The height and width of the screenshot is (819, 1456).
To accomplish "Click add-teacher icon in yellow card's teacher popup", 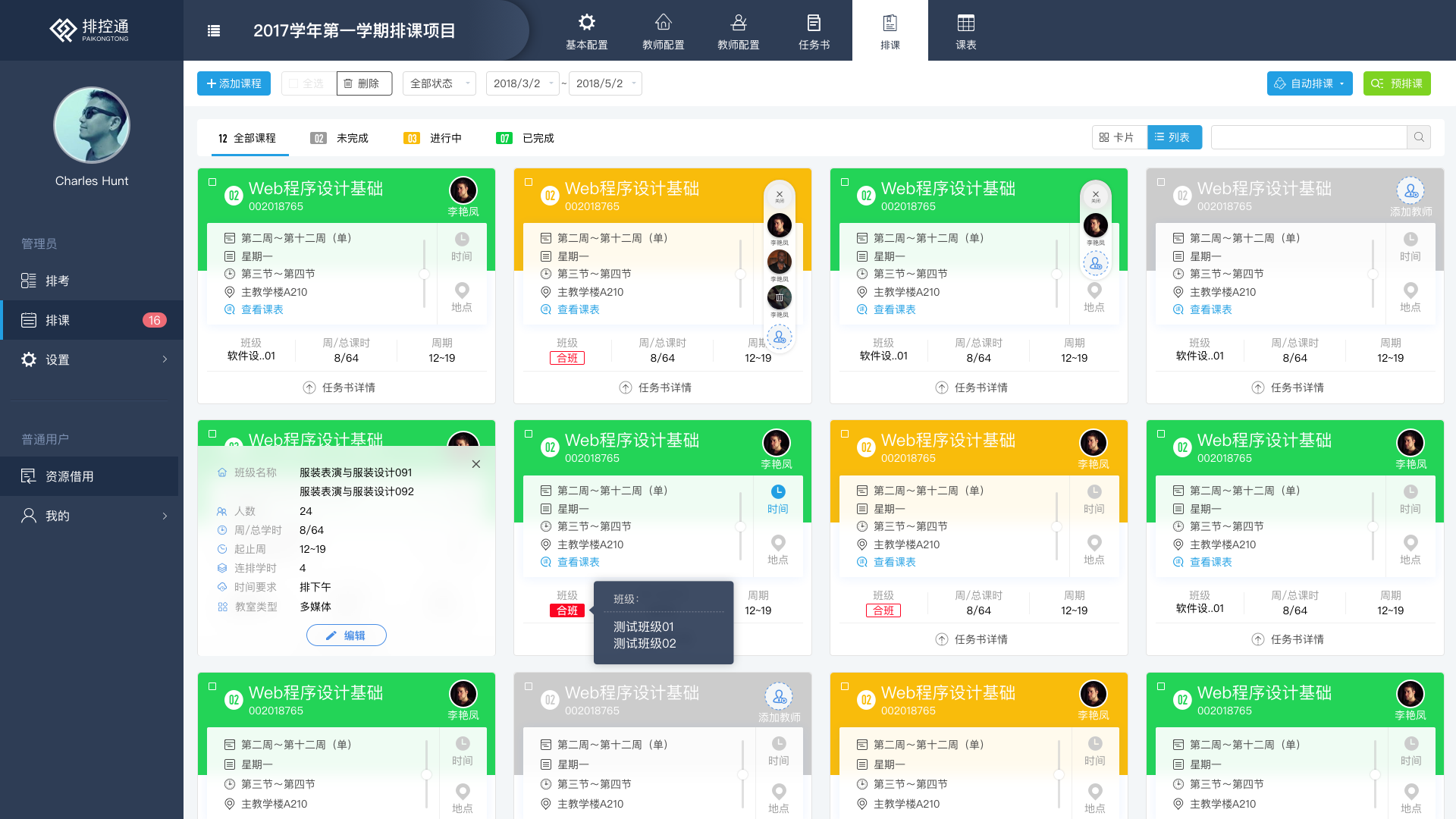I will [780, 337].
